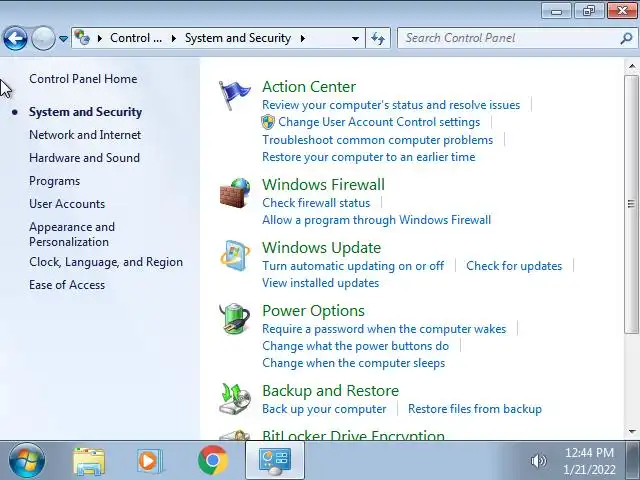
Task: Restore your computer to an earlier time
Action: pyautogui.click(x=369, y=157)
